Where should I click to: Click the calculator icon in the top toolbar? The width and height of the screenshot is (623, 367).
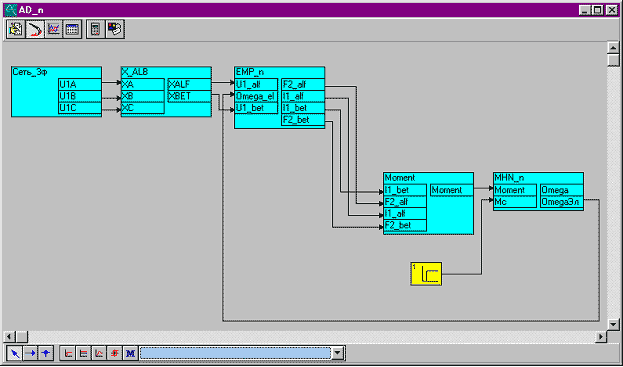pyautogui.click(x=96, y=29)
